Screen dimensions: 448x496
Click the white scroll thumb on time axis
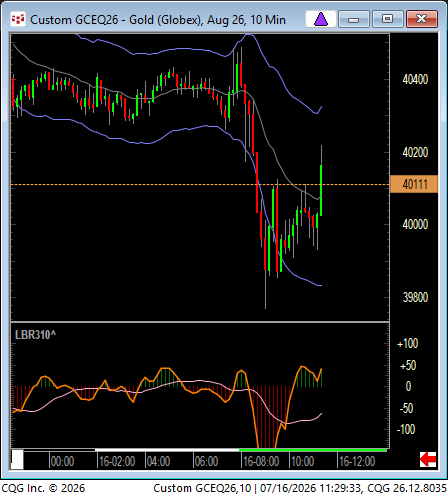coord(17,460)
